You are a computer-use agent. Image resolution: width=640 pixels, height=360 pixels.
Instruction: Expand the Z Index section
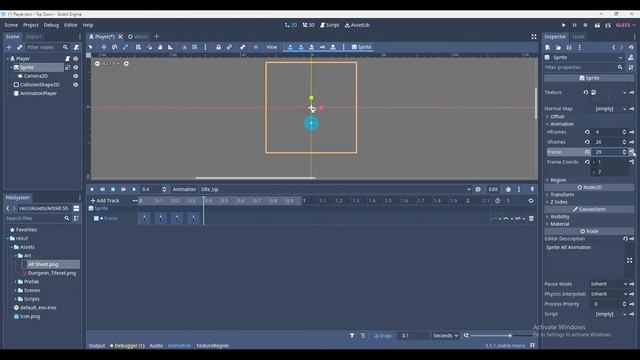tap(558, 202)
